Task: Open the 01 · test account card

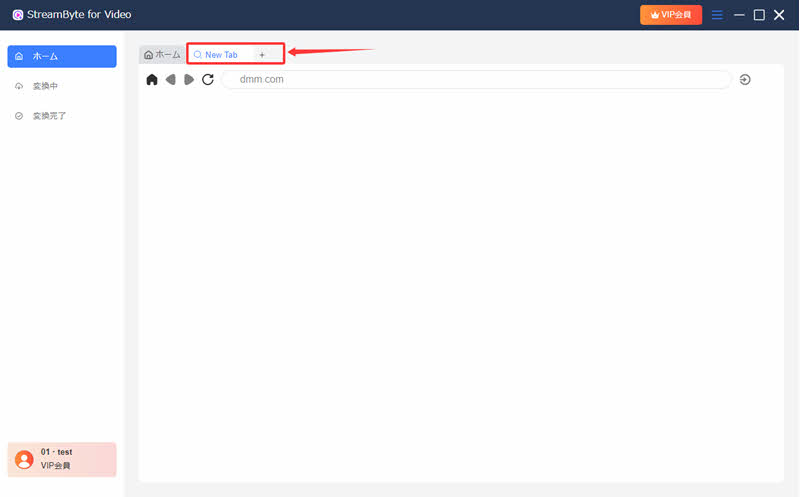Action: point(62,459)
